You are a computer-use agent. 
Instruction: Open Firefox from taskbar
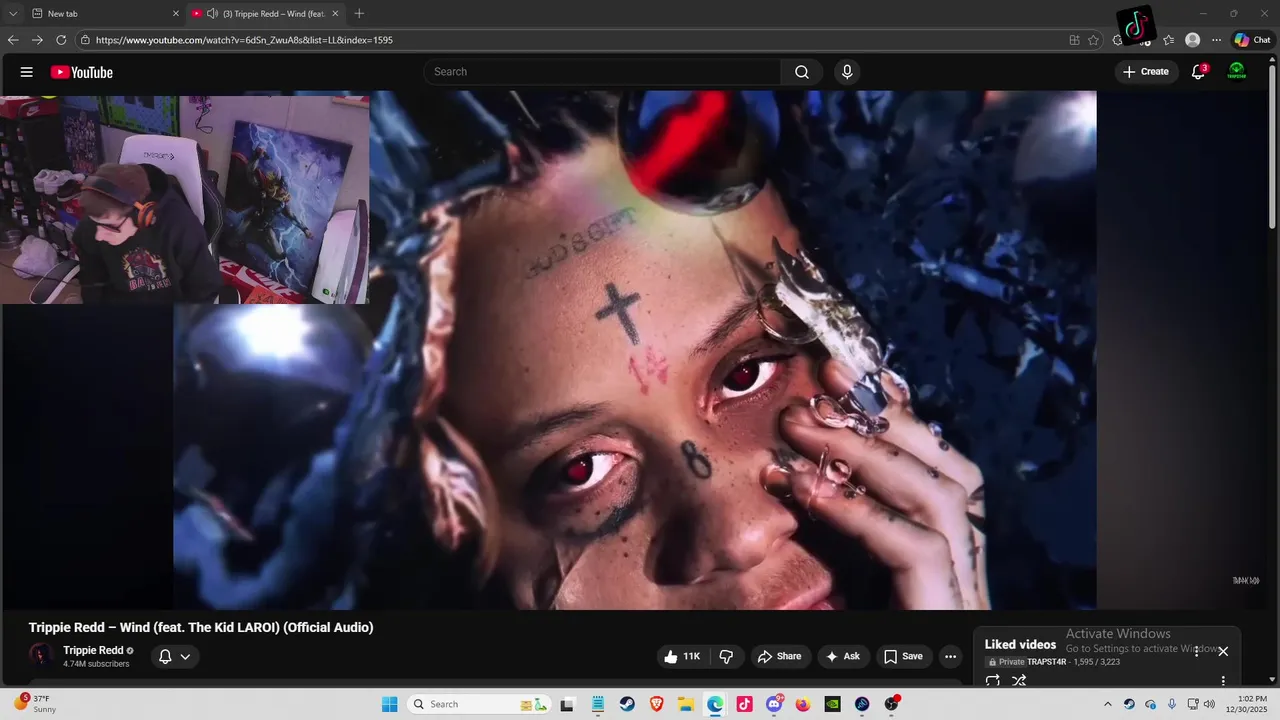tap(803, 704)
